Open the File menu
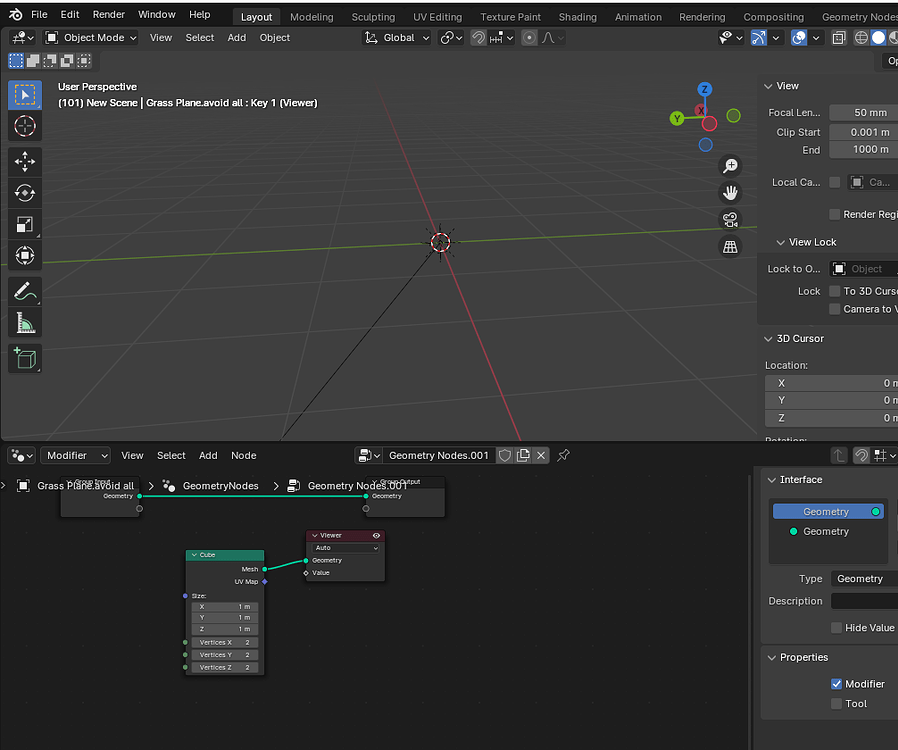 pos(39,14)
